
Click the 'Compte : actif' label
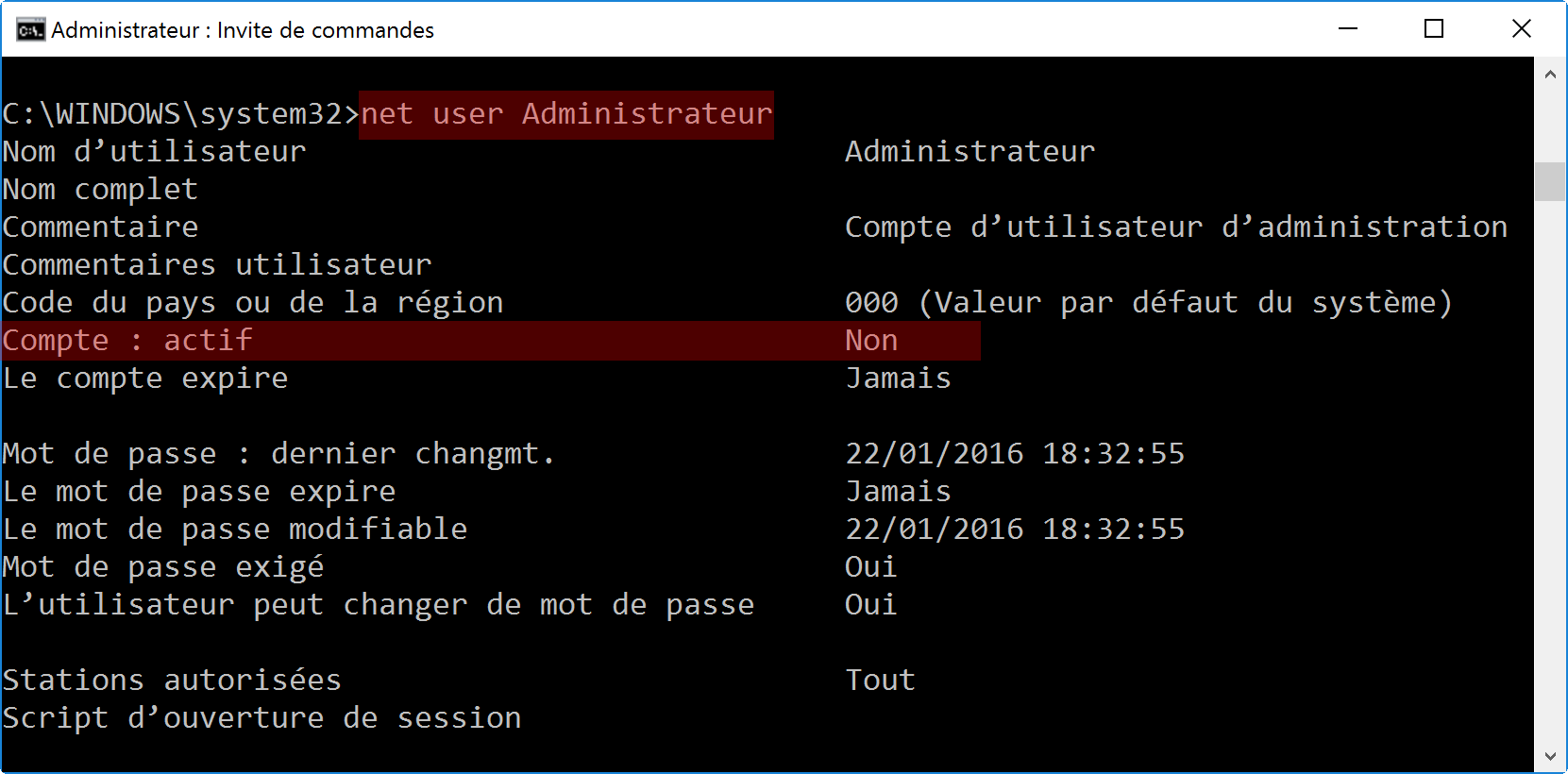click(127, 341)
